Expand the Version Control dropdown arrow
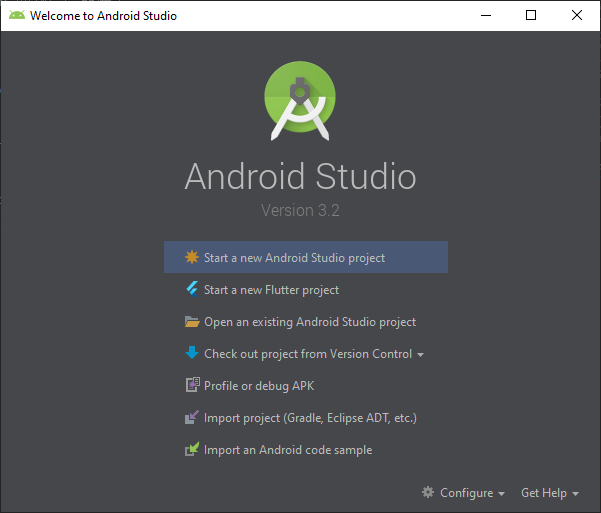This screenshot has width=601, height=513. click(420, 355)
